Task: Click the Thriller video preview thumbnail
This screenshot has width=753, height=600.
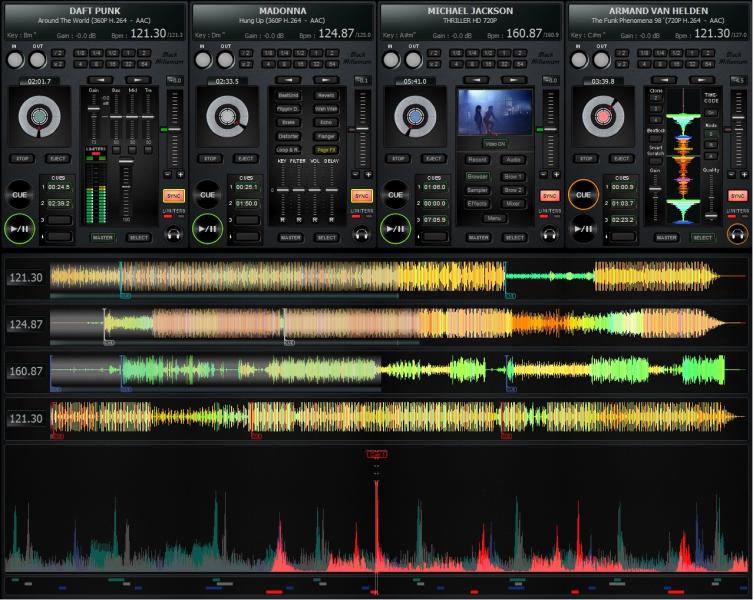Action: tap(495, 112)
